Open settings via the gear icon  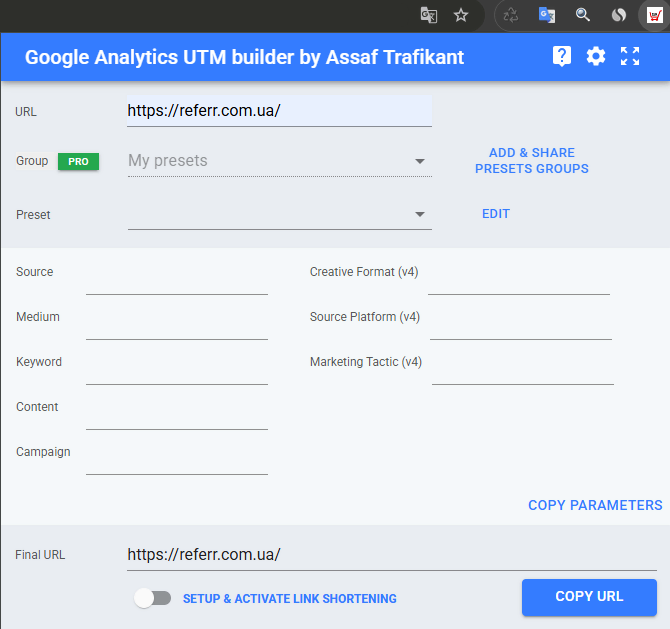[x=596, y=56]
